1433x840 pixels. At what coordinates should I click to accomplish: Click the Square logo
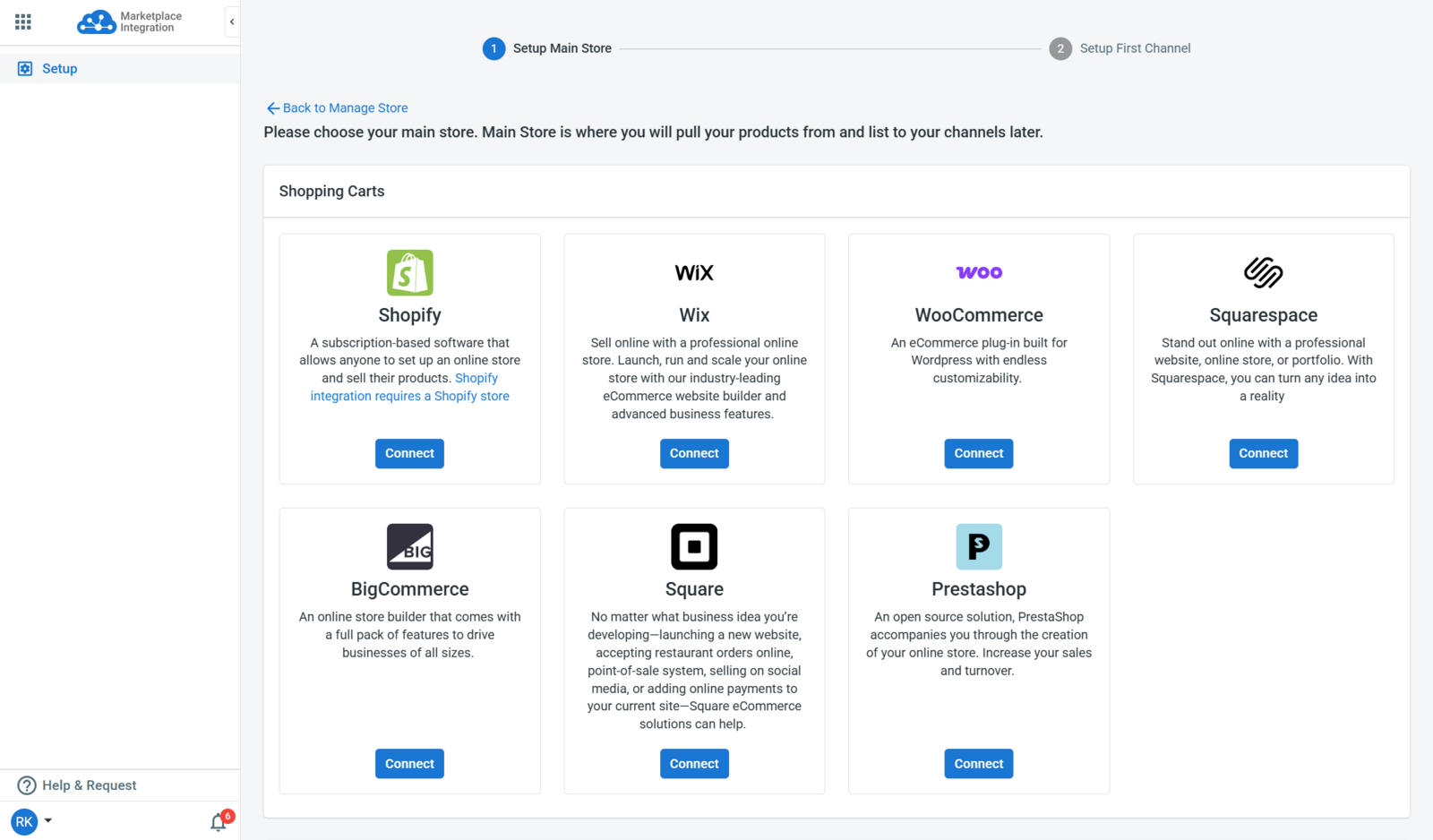click(694, 546)
